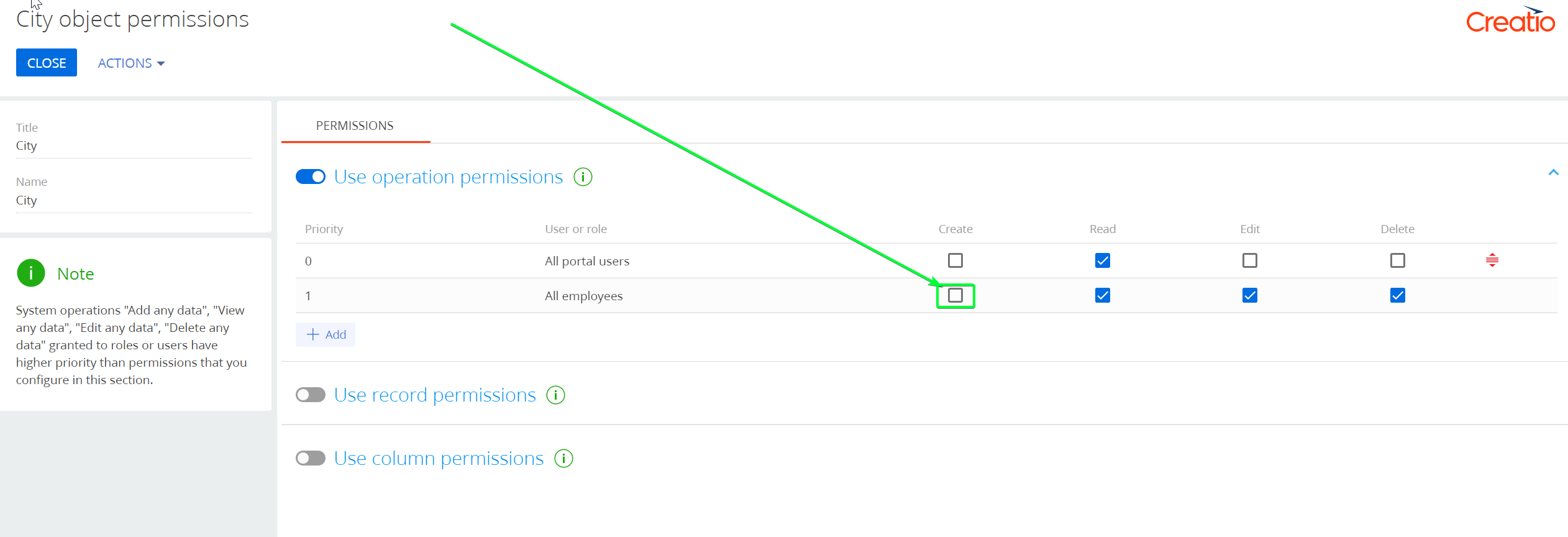Viewport: 1568px width, 537px height.
Task: Open the ACTIONS dropdown menu
Action: [131, 63]
